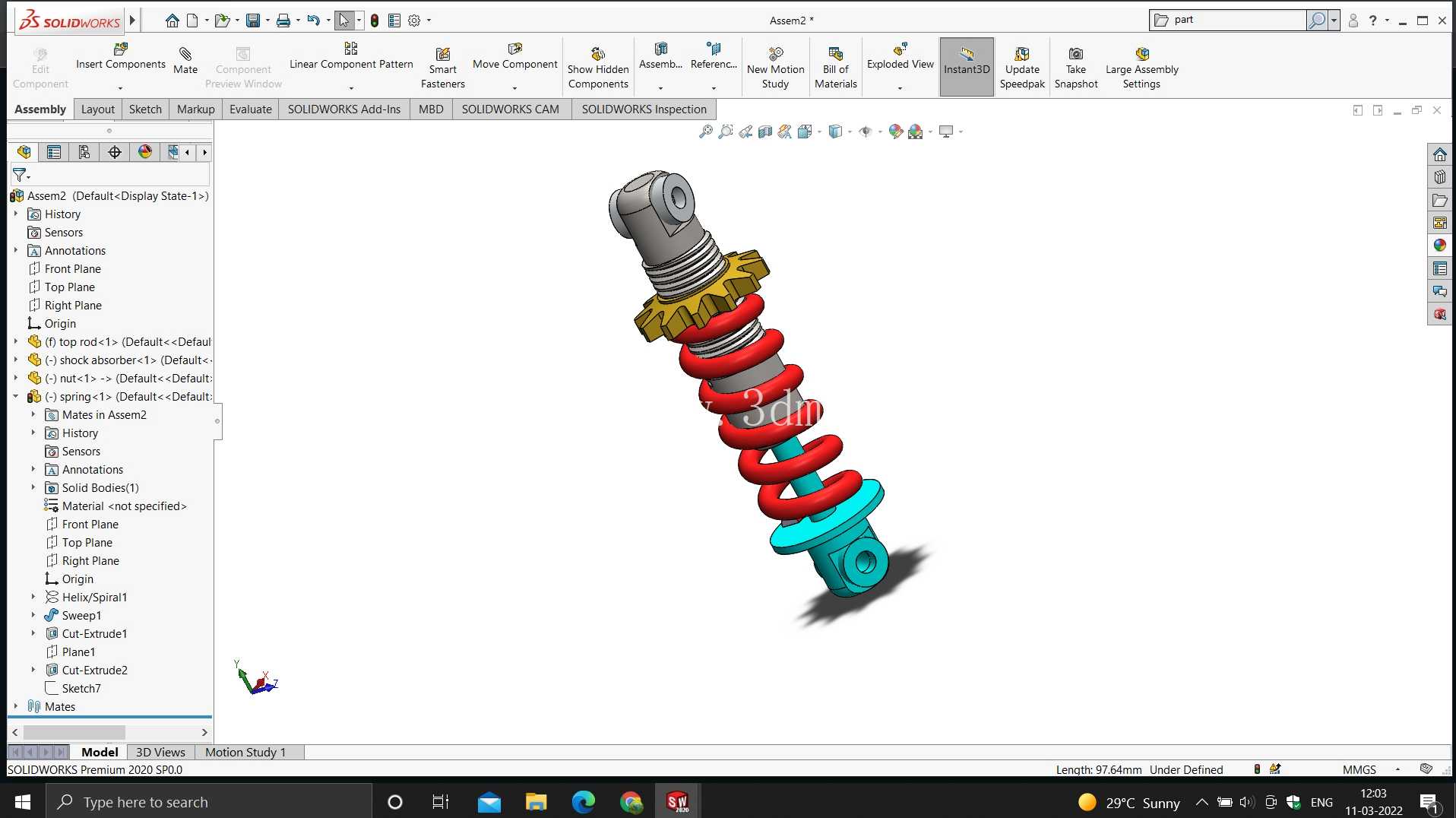Select Plane1 in the feature tree
This screenshot has height=818, width=1456.
(x=79, y=652)
